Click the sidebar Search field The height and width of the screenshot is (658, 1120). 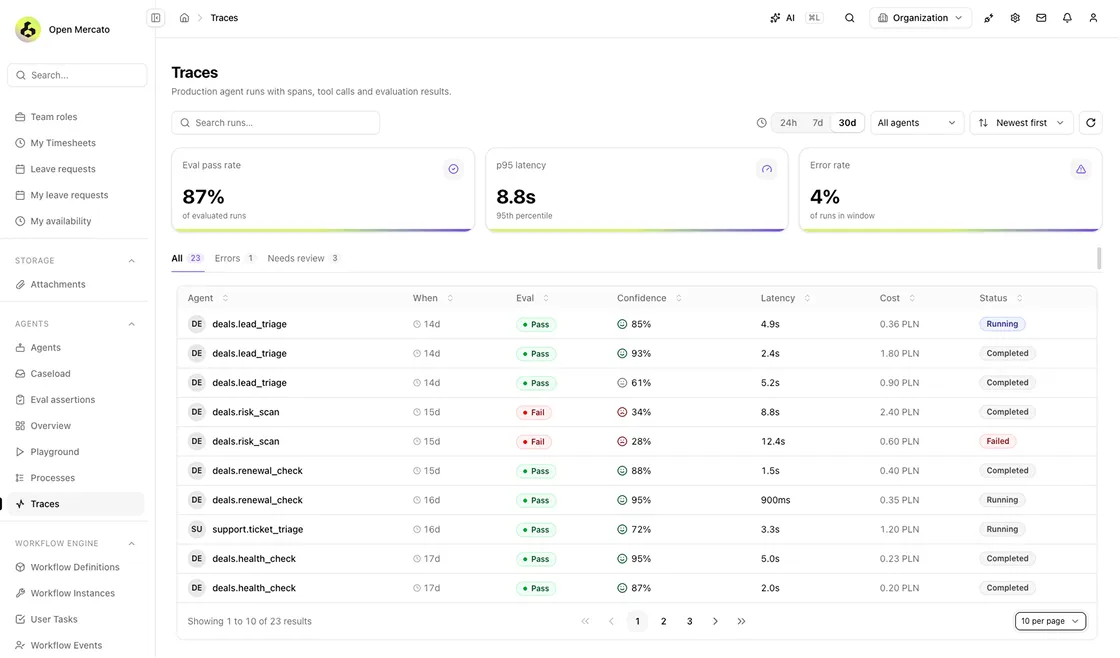point(77,75)
